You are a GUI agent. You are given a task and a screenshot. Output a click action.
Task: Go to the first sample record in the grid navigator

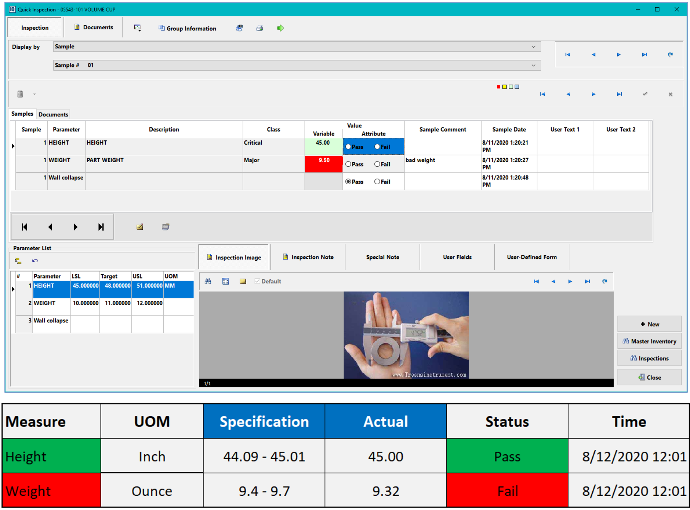click(x=25, y=227)
